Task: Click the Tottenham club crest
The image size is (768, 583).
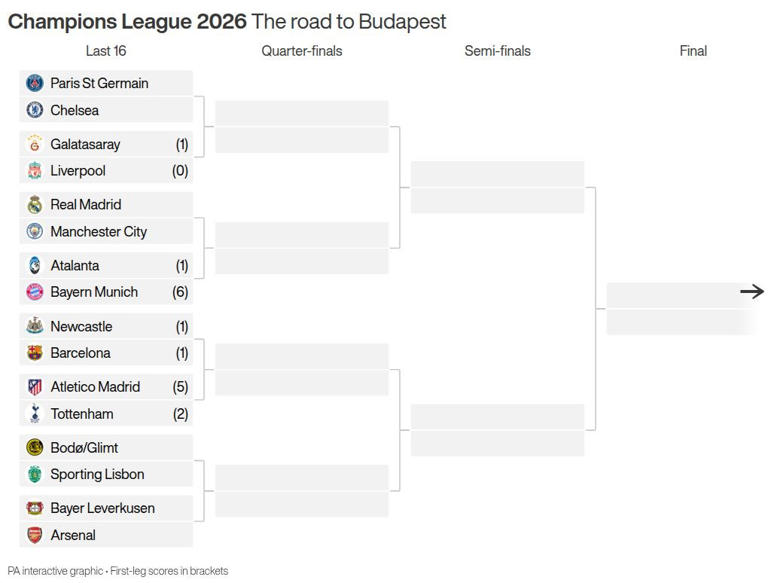Action: coord(35,414)
